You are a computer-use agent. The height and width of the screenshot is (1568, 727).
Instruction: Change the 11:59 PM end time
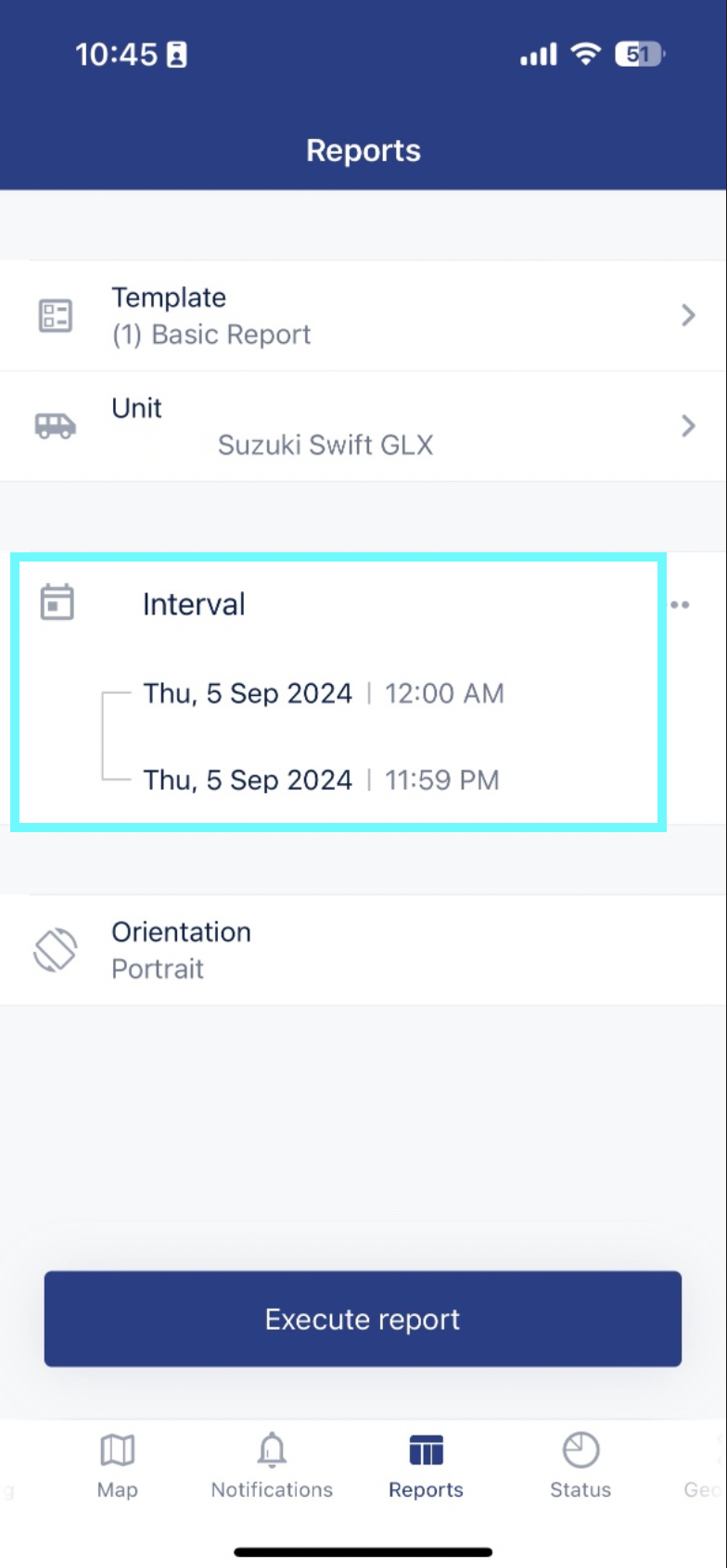coord(441,780)
